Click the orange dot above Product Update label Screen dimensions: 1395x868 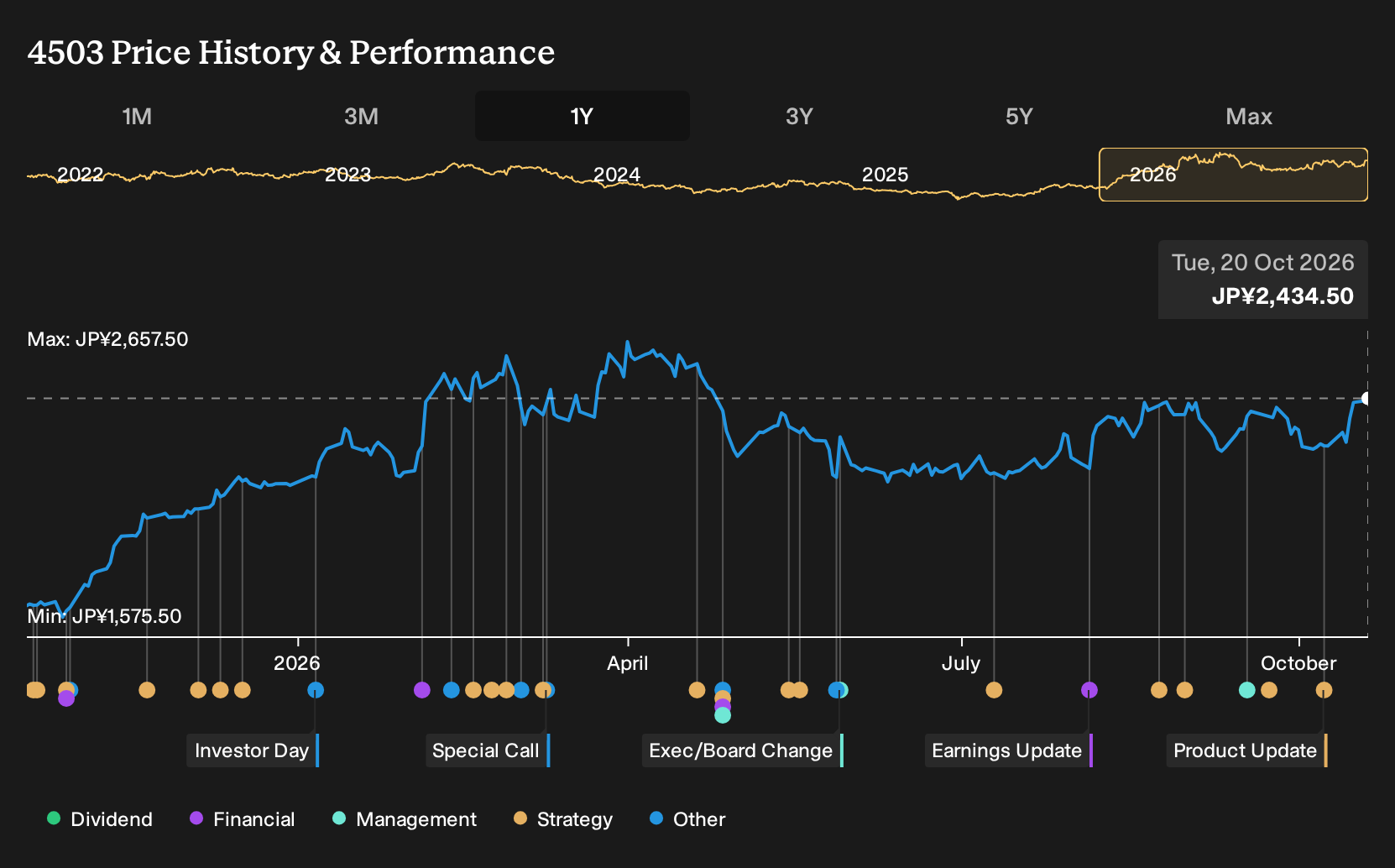pyautogui.click(x=1324, y=690)
